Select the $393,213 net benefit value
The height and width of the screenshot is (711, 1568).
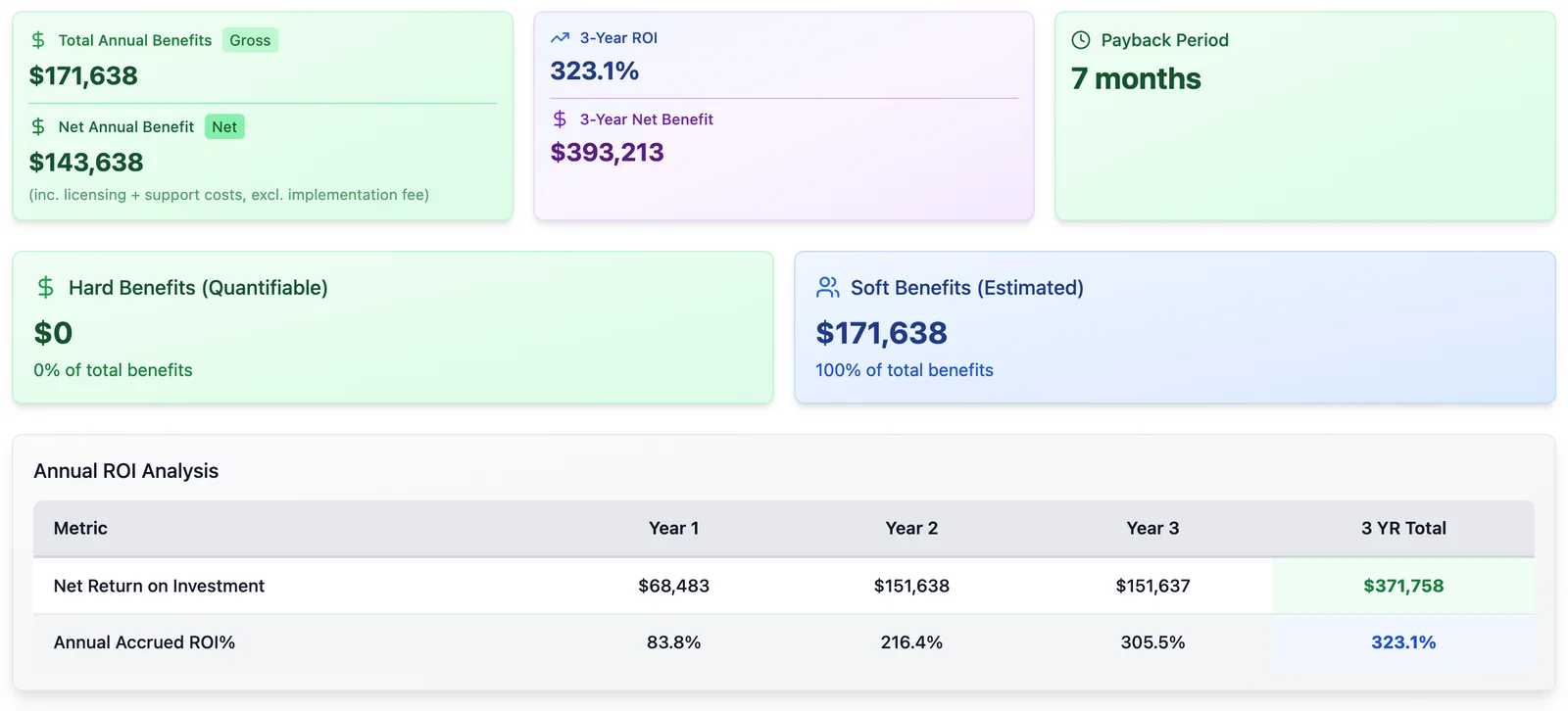[608, 152]
